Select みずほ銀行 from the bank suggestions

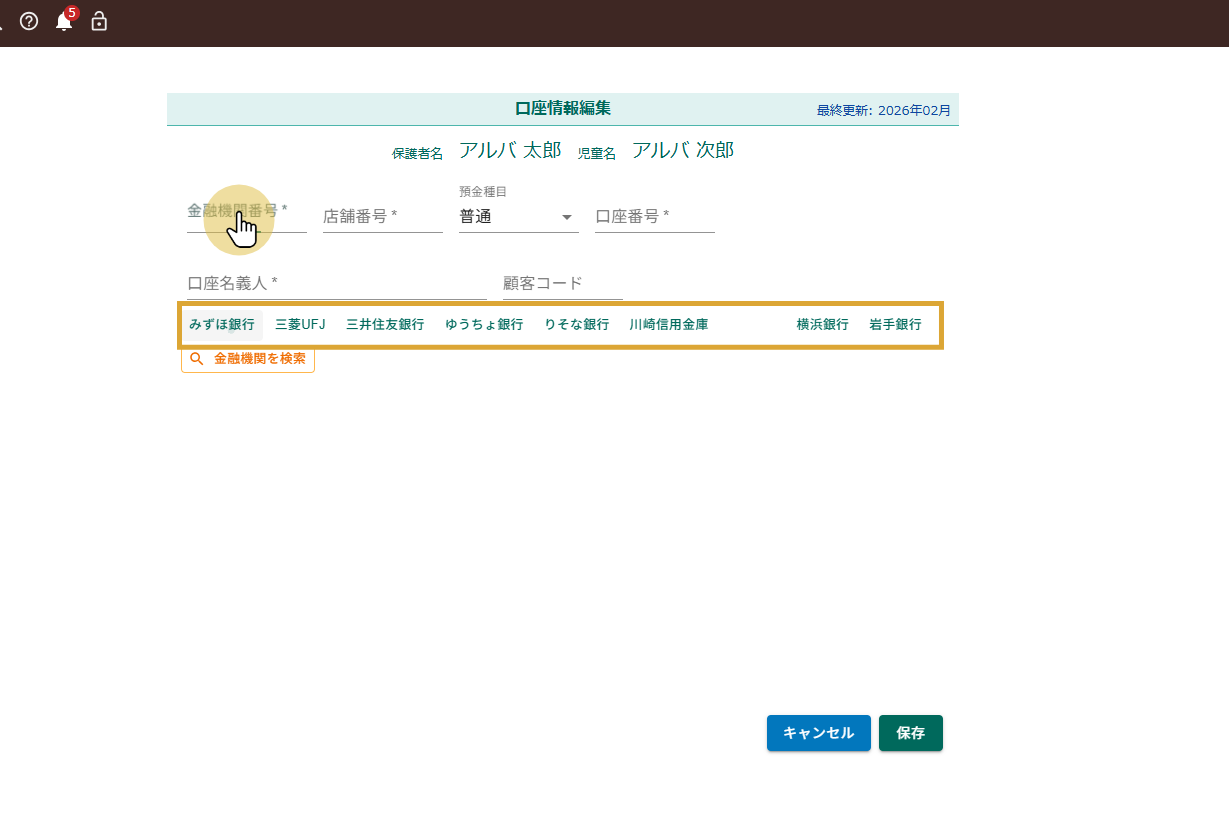pos(221,323)
